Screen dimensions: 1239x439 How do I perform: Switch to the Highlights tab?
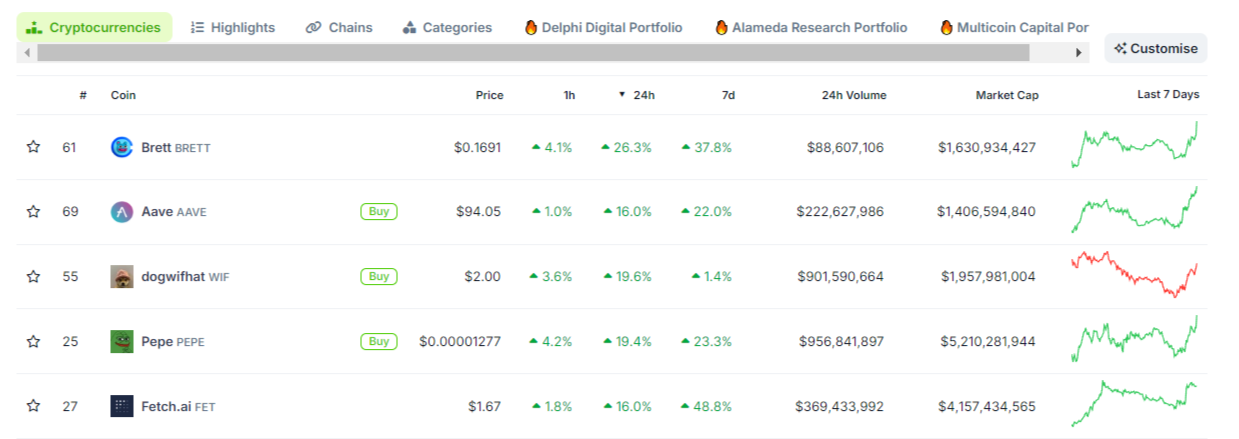[x=232, y=28]
